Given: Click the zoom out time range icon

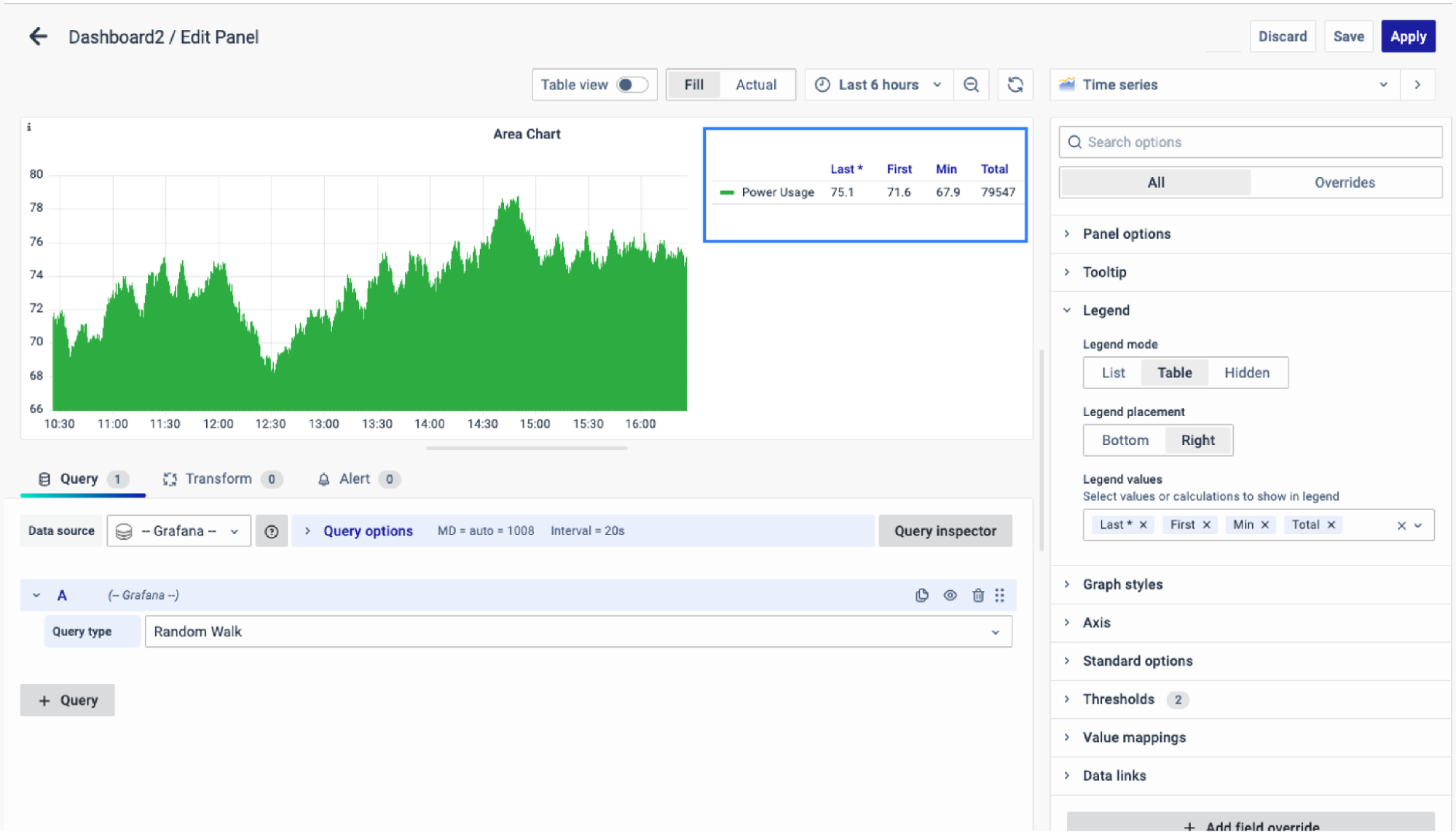Looking at the screenshot, I should click(x=971, y=85).
